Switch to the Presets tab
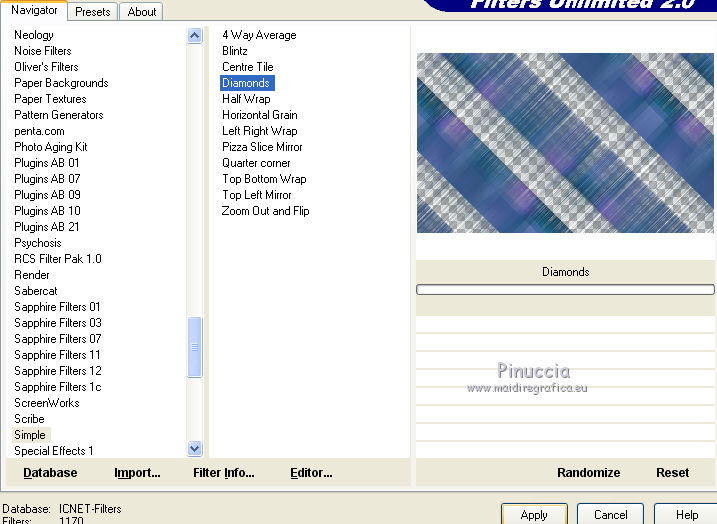Image resolution: width=717 pixels, height=524 pixels. click(x=93, y=11)
